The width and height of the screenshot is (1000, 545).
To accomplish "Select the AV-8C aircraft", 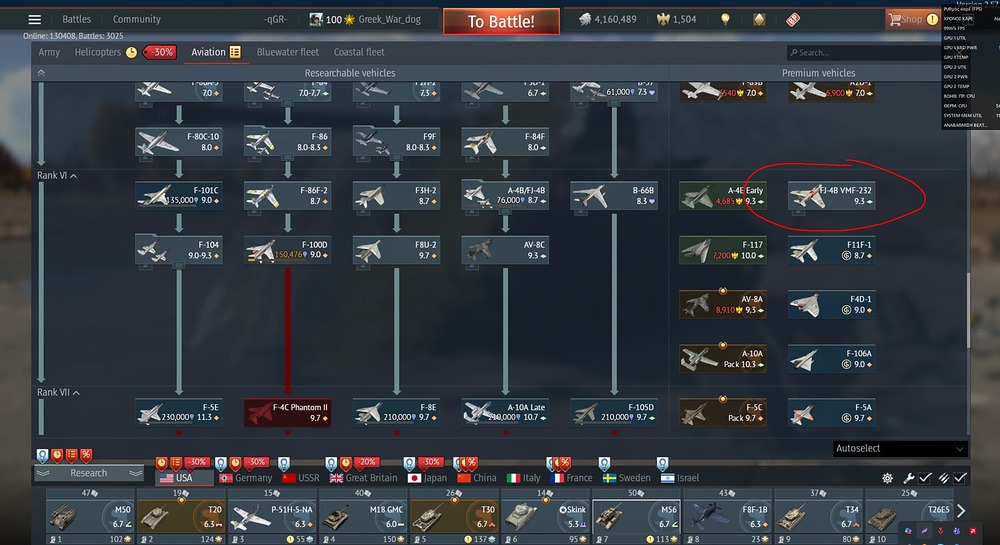I will [x=505, y=250].
